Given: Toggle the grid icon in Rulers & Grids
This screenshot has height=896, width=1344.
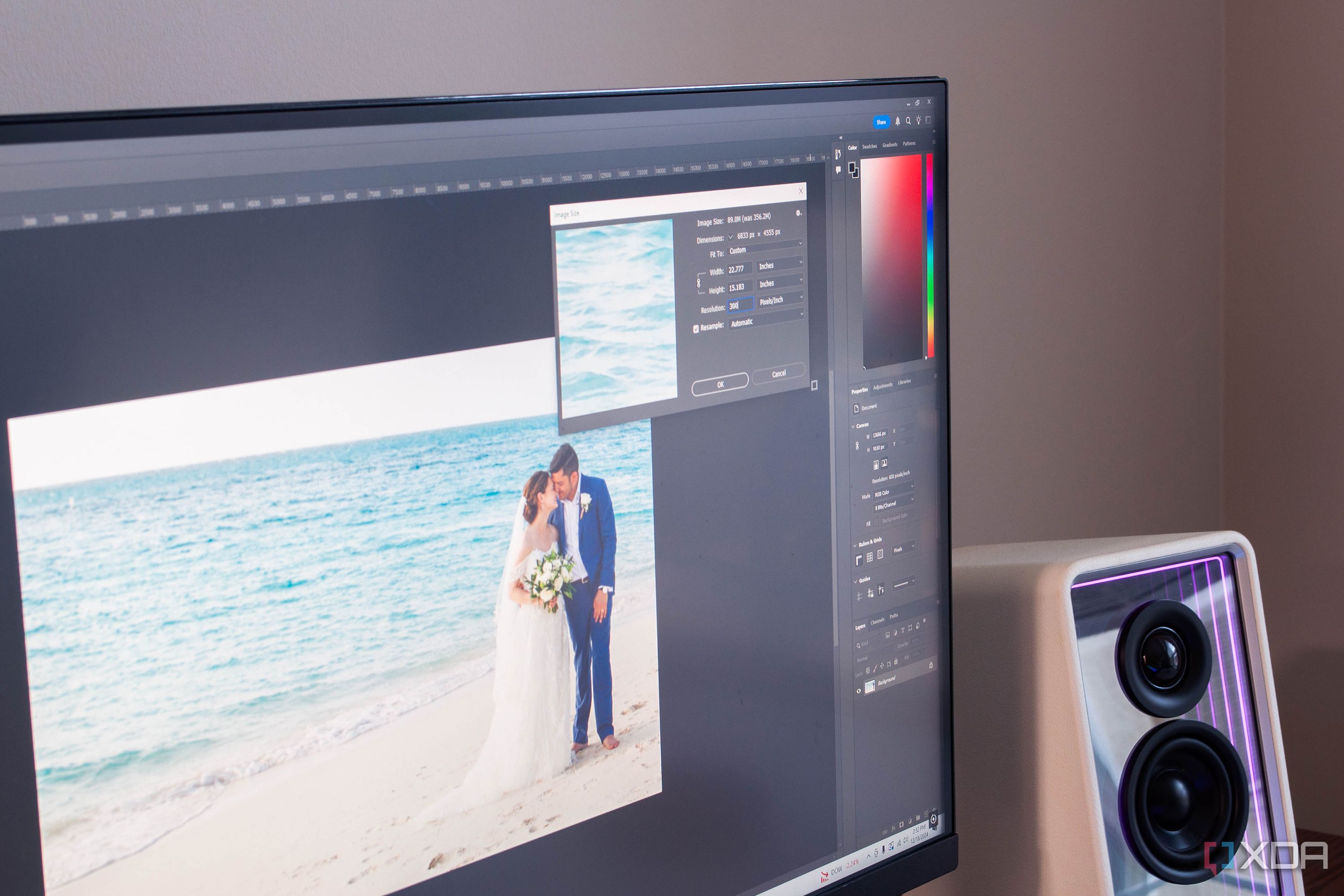Looking at the screenshot, I should tap(870, 556).
